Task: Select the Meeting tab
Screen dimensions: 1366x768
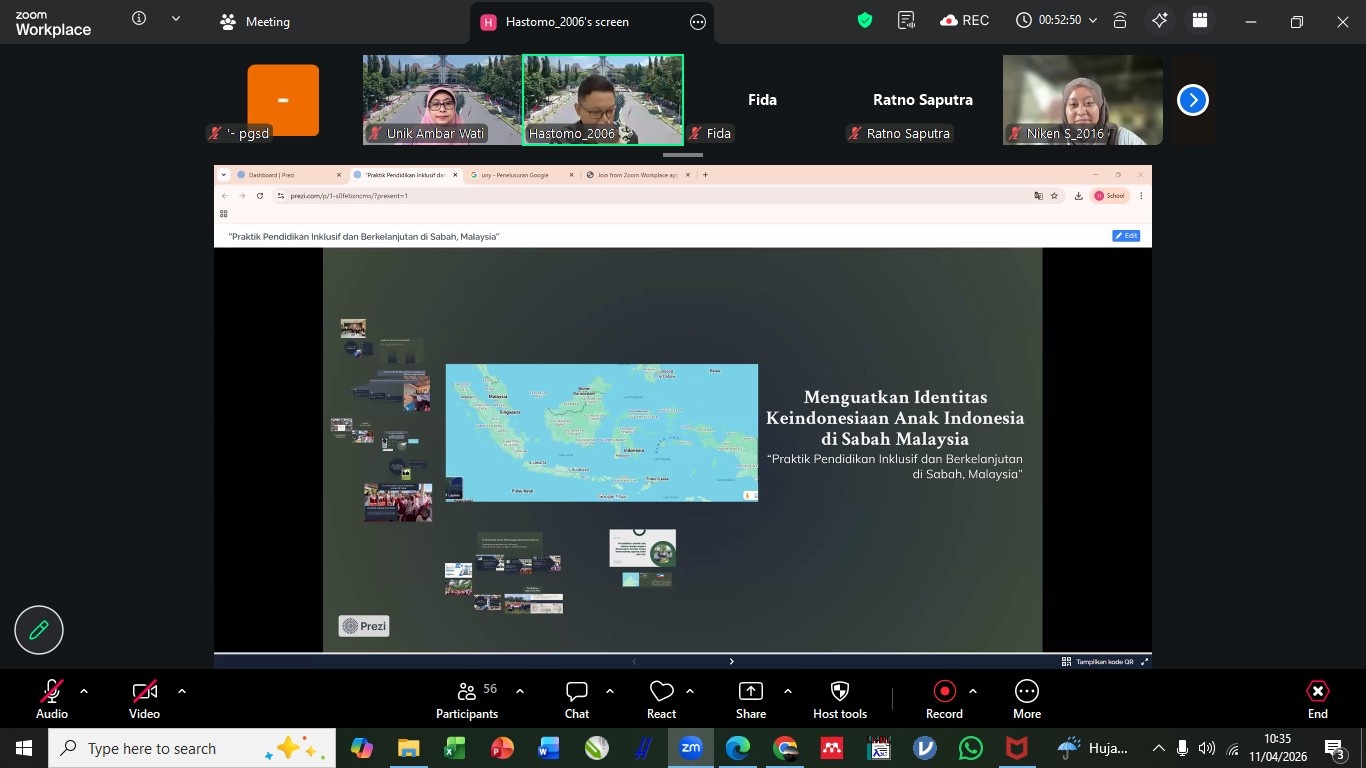Action: pos(255,22)
